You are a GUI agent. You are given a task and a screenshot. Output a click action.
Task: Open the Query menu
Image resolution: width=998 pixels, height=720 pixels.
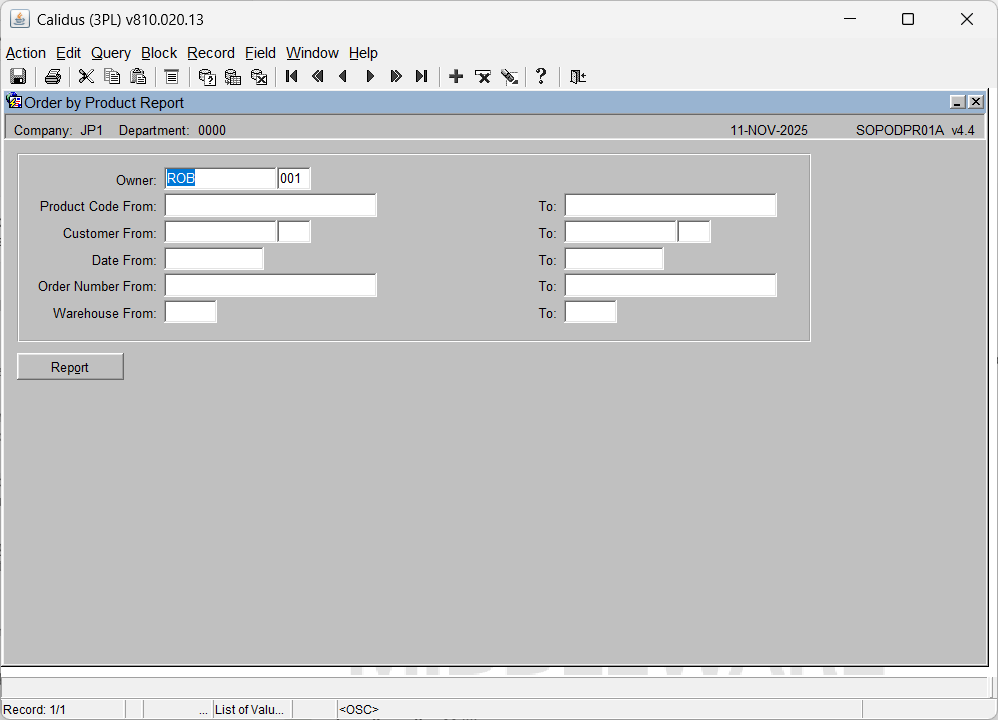tap(111, 53)
